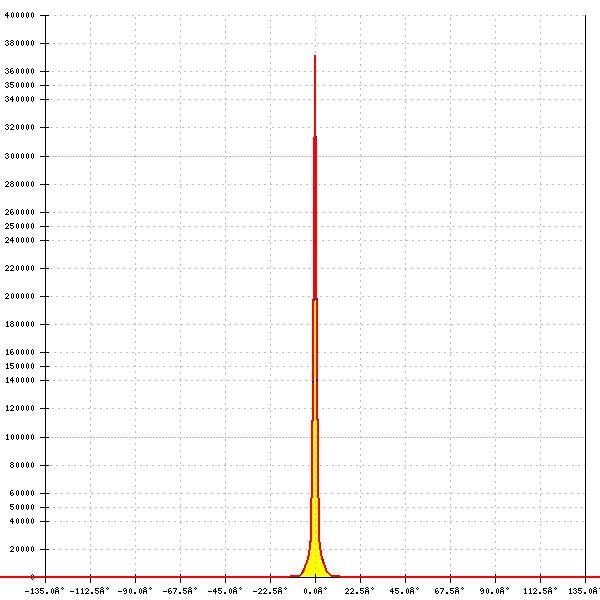Screen dimensions: 600x600
Task: Select the 20000 y-axis label
Action: click(22, 549)
